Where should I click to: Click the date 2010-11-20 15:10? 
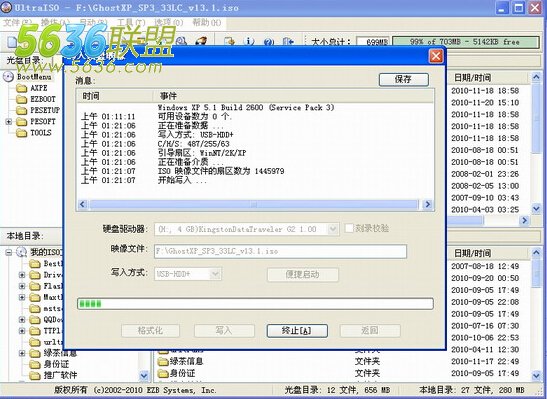pos(485,103)
